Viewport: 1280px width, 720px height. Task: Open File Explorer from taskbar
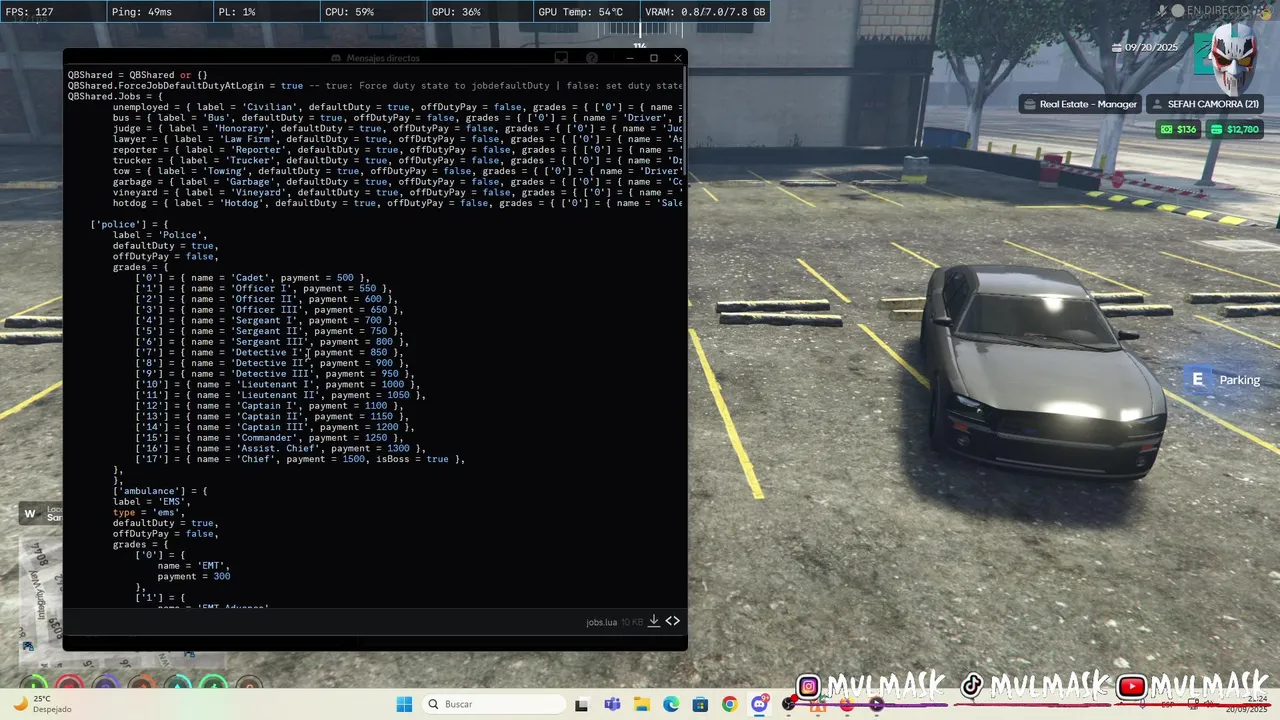[x=641, y=704]
